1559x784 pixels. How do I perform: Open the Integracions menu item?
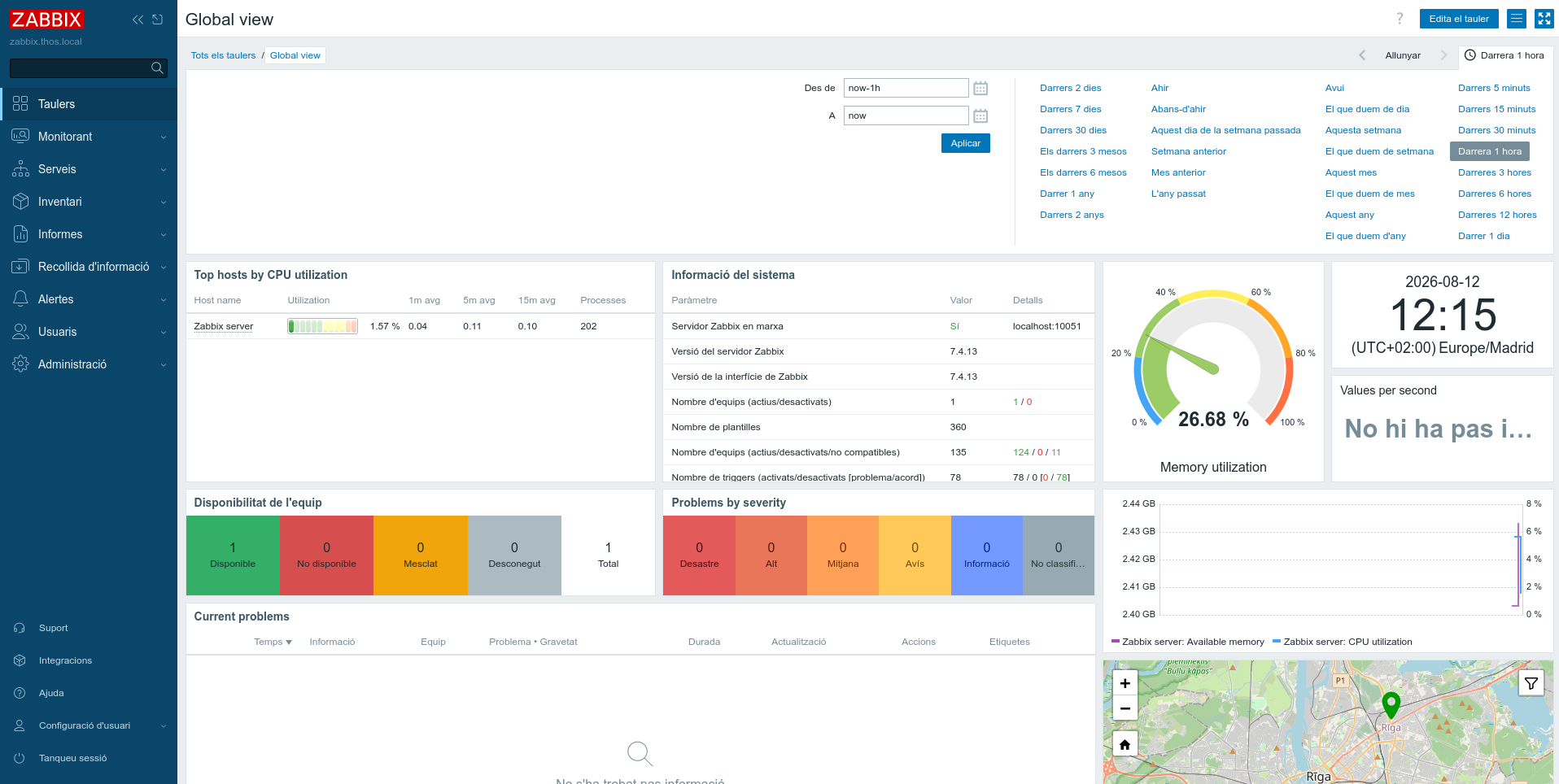pyautogui.click(x=89, y=660)
